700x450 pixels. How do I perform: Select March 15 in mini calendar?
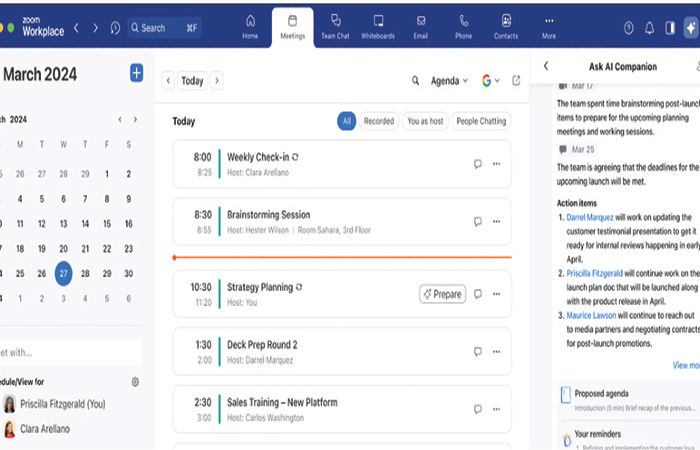pos(107,224)
